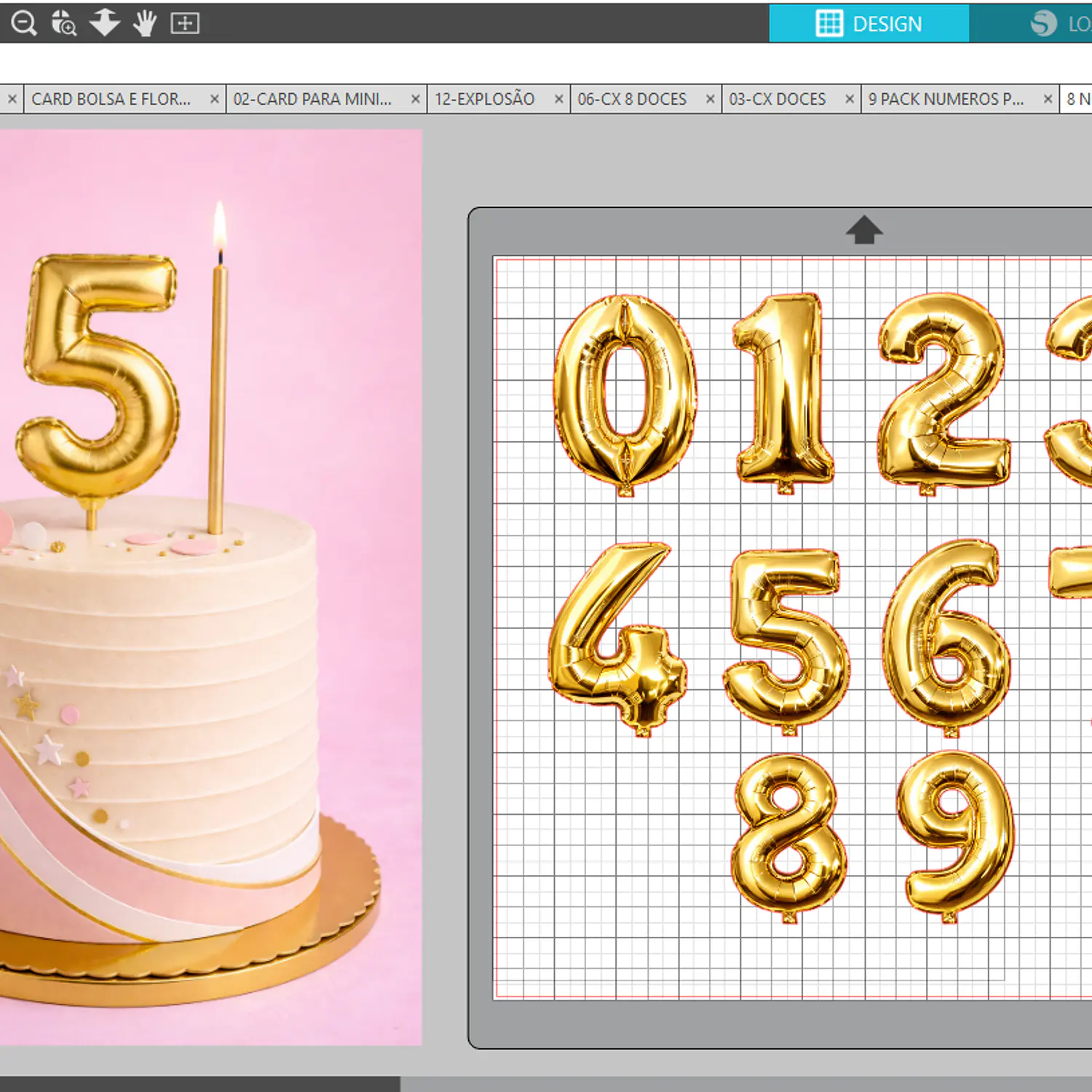Select the gold balloon number 9
The height and width of the screenshot is (1092, 1092).
click(955, 836)
